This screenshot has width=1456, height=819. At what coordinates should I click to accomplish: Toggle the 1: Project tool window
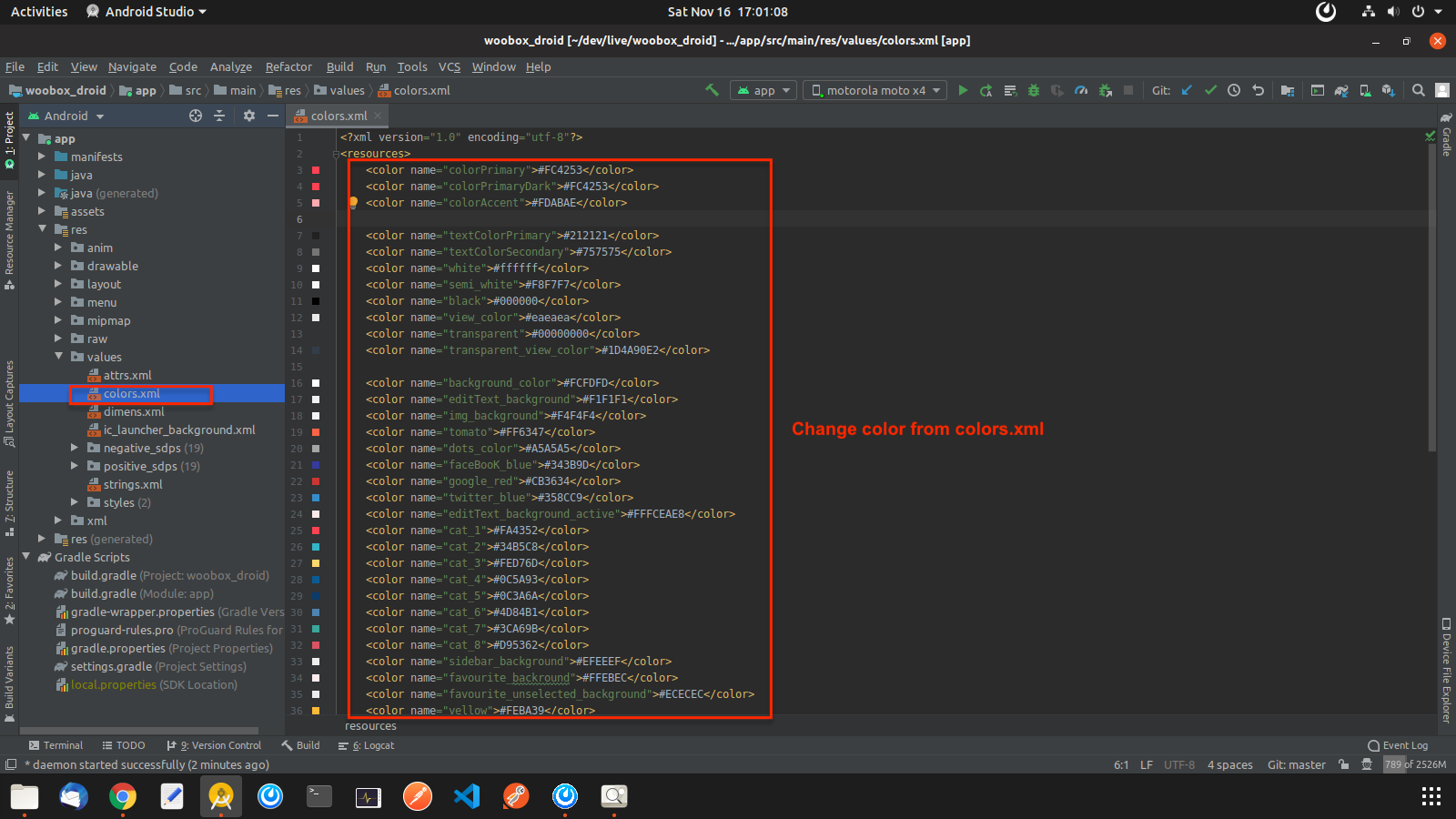tap(9, 140)
